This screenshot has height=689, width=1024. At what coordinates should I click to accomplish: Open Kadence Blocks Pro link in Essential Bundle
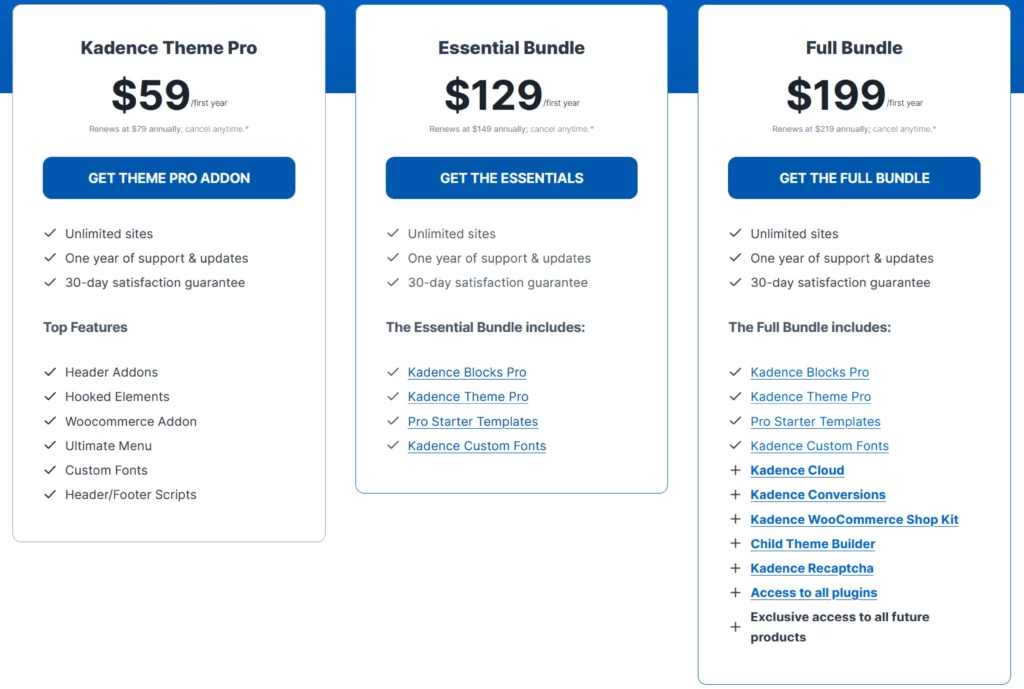click(467, 372)
